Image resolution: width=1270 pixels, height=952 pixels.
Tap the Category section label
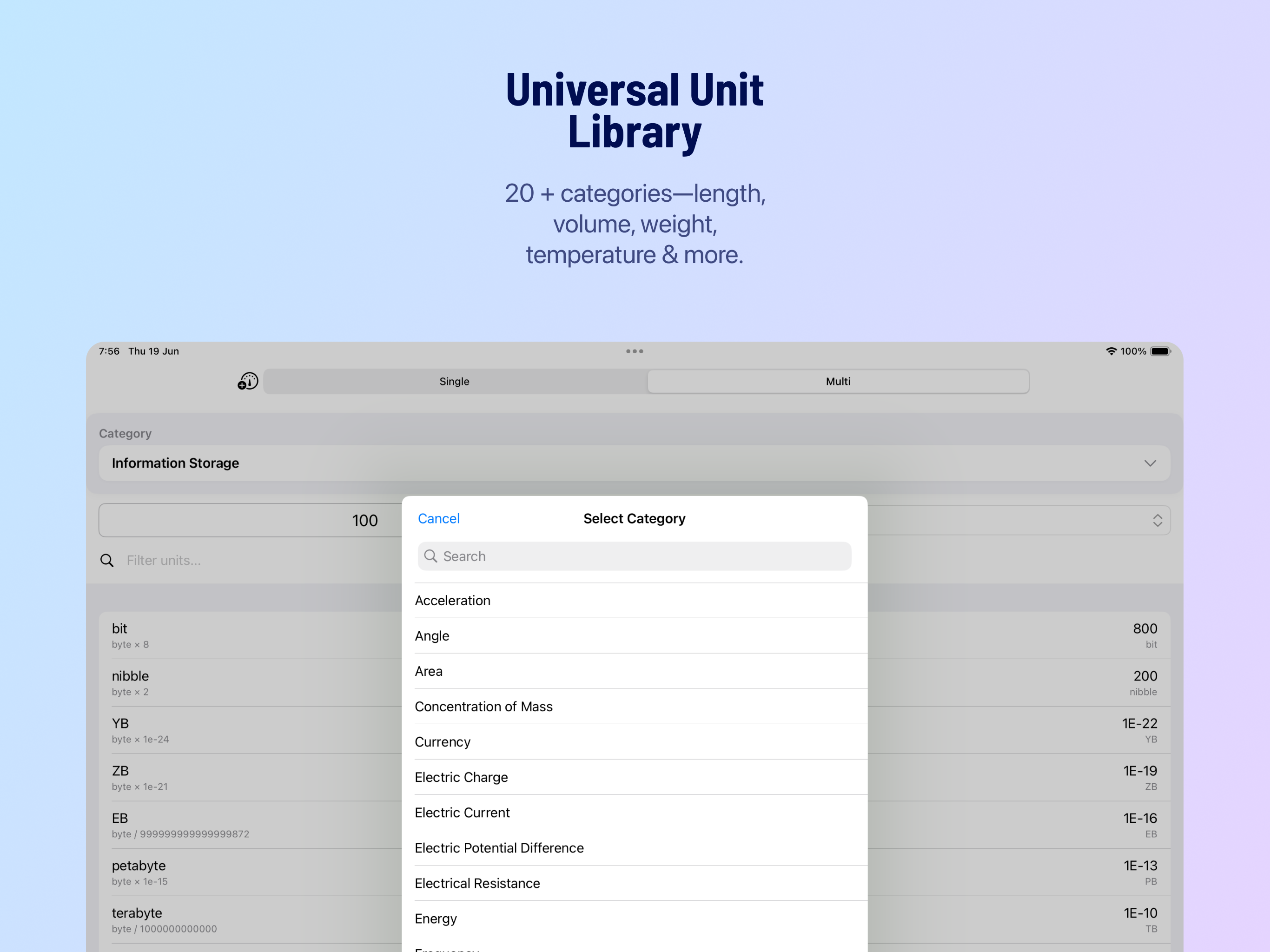125,434
